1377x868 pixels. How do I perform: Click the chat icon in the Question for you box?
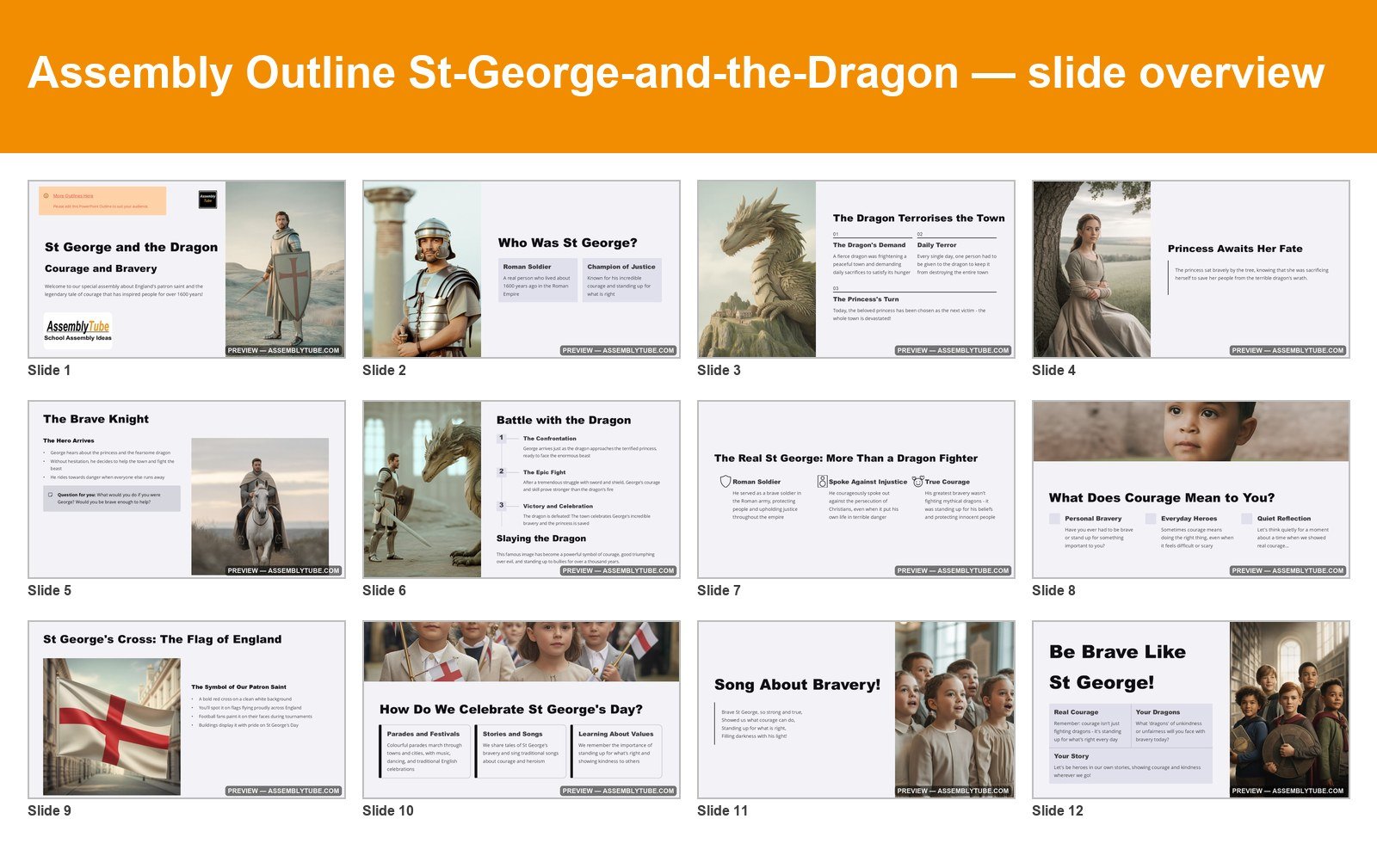coord(51,495)
